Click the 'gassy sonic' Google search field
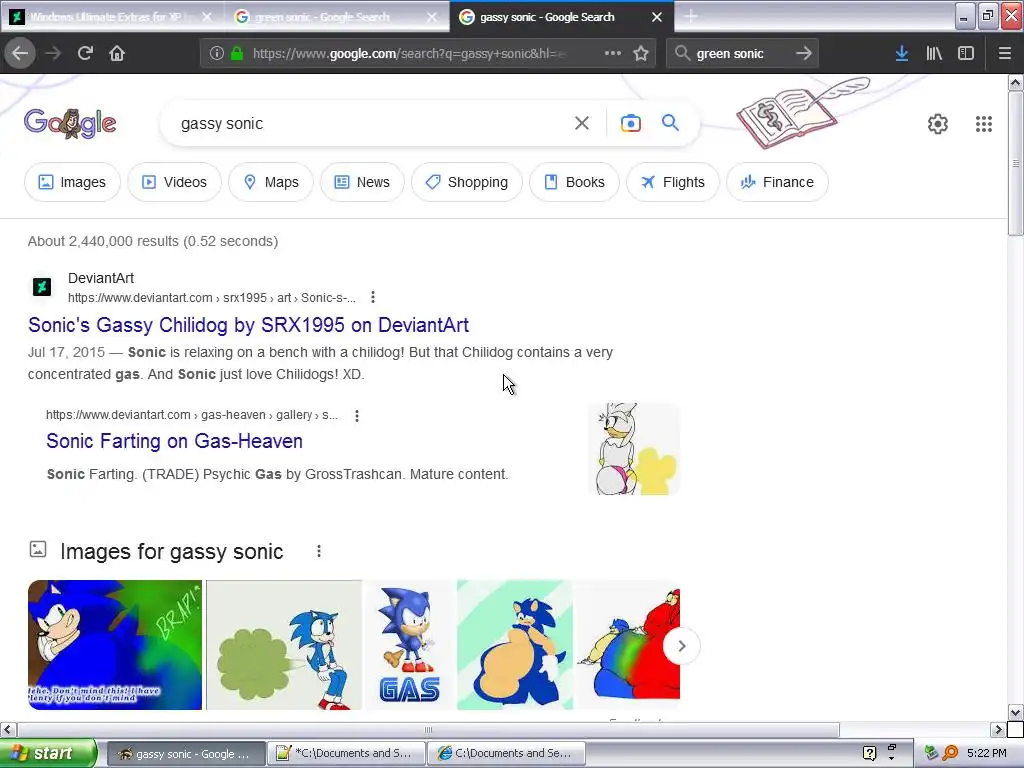Viewport: 1024px width, 768px height. (372, 123)
